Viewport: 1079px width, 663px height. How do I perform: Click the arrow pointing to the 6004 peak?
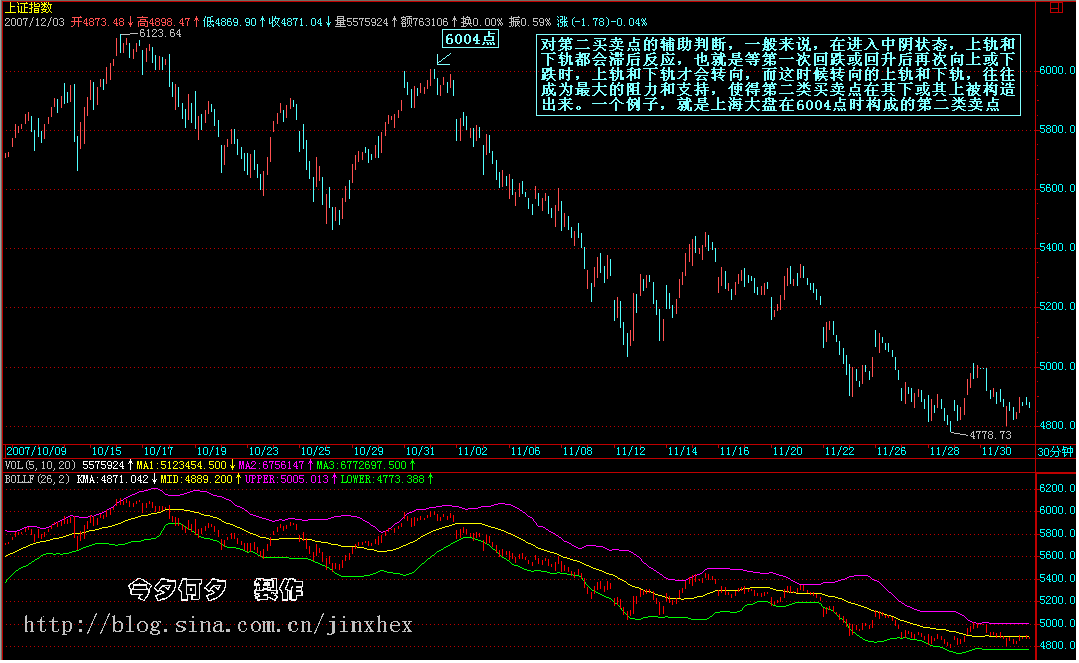[443, 60]
